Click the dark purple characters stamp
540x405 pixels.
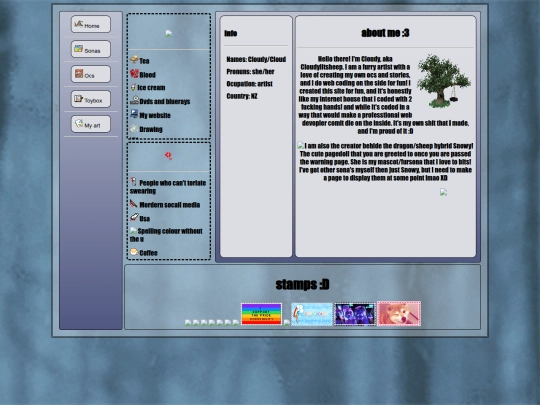[x=355, y=314]
